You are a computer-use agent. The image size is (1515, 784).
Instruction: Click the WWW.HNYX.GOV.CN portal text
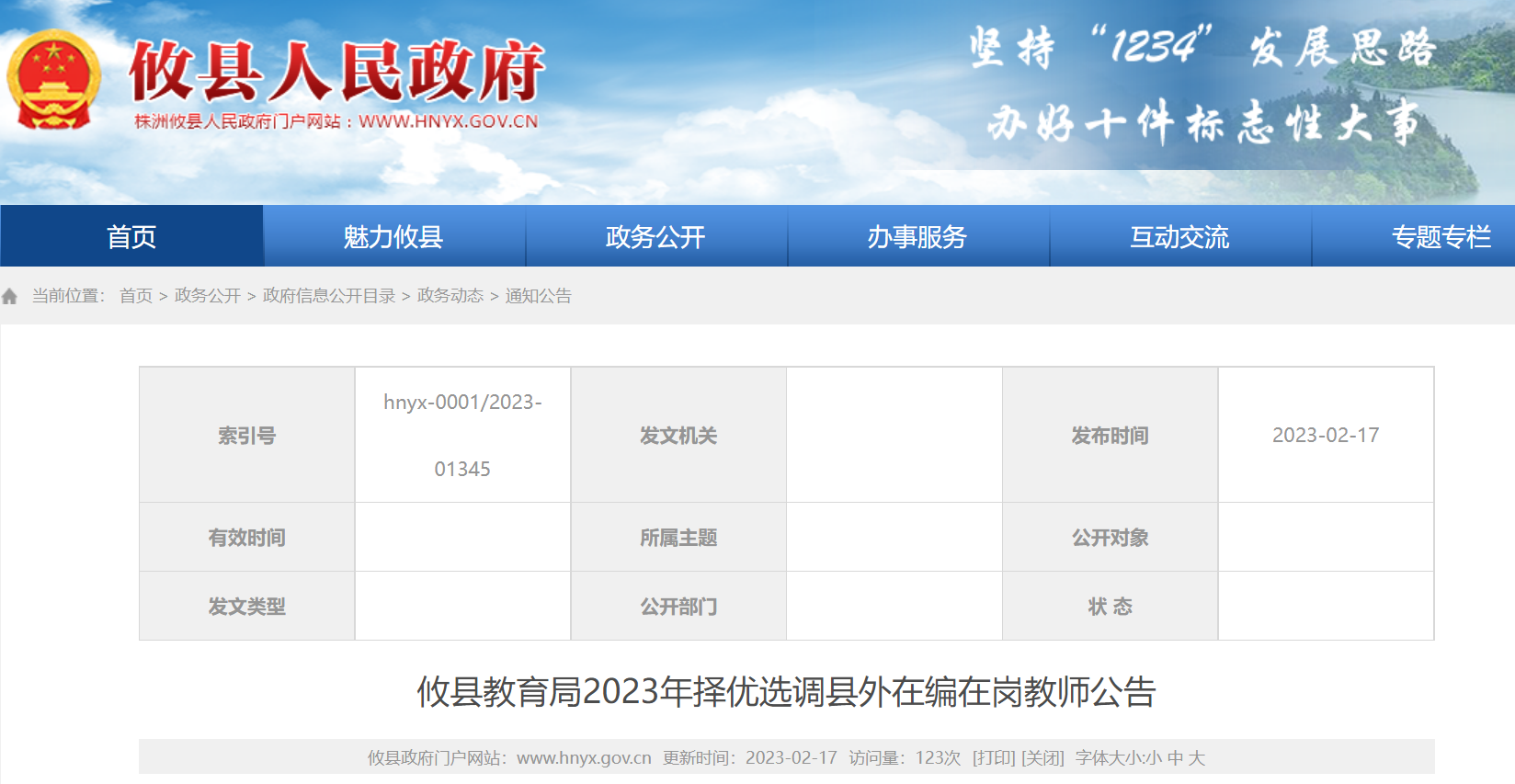click(449, 121)
